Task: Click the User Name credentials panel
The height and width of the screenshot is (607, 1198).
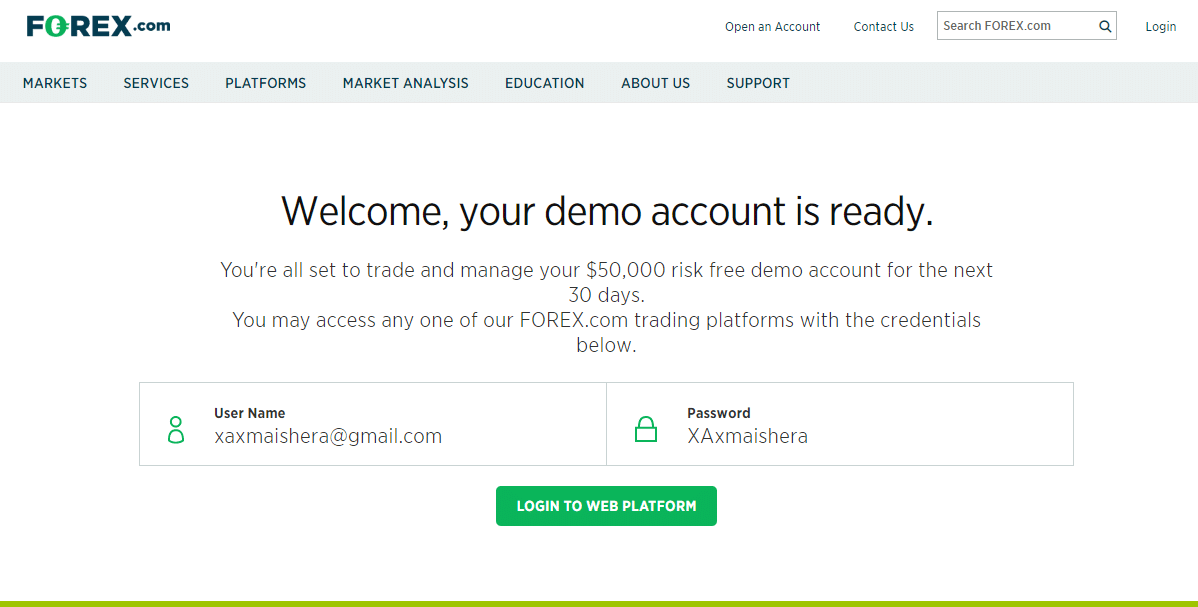Action: 372,423
